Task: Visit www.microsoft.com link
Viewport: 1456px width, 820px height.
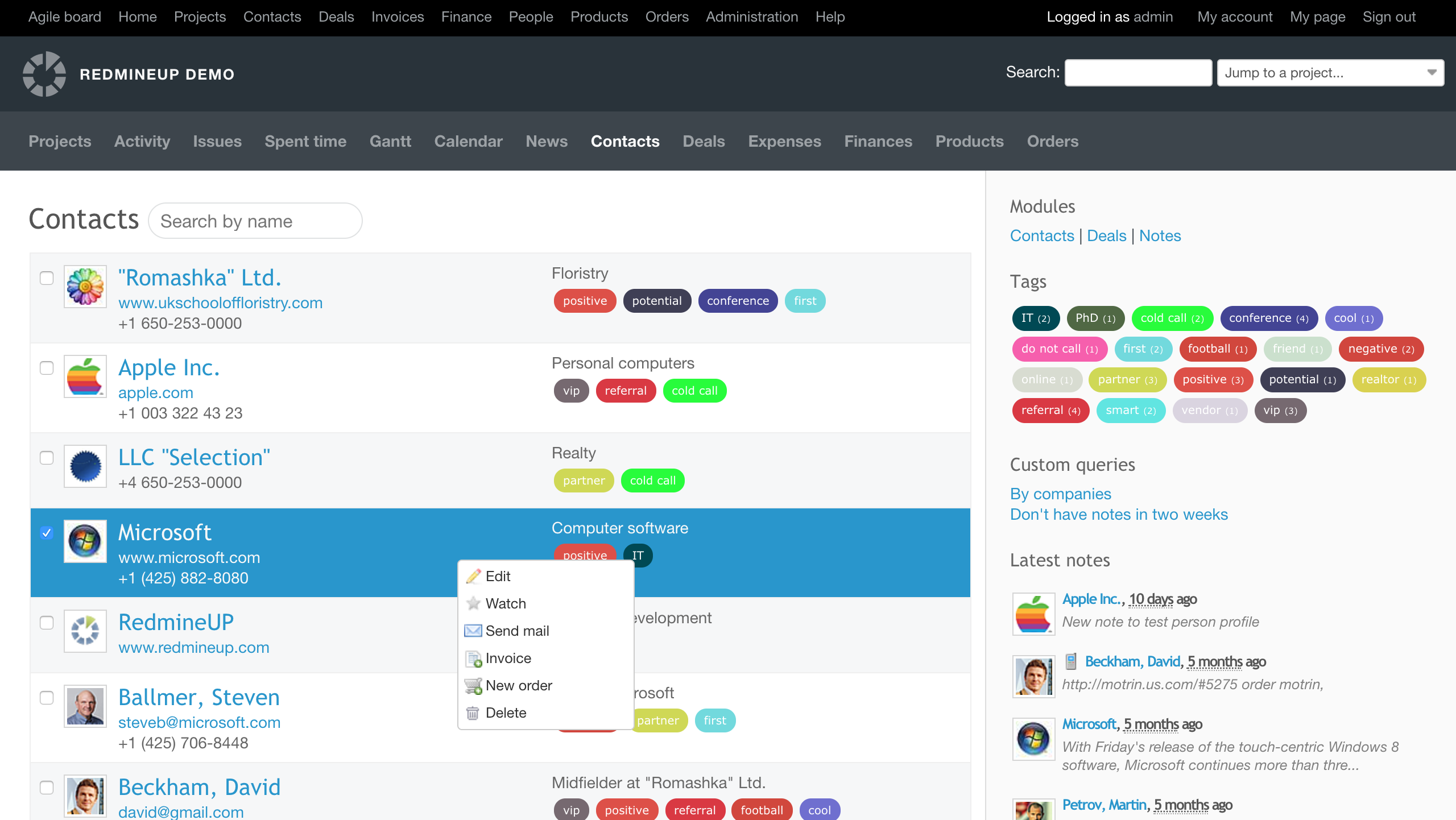Action: tap(189, 557)
